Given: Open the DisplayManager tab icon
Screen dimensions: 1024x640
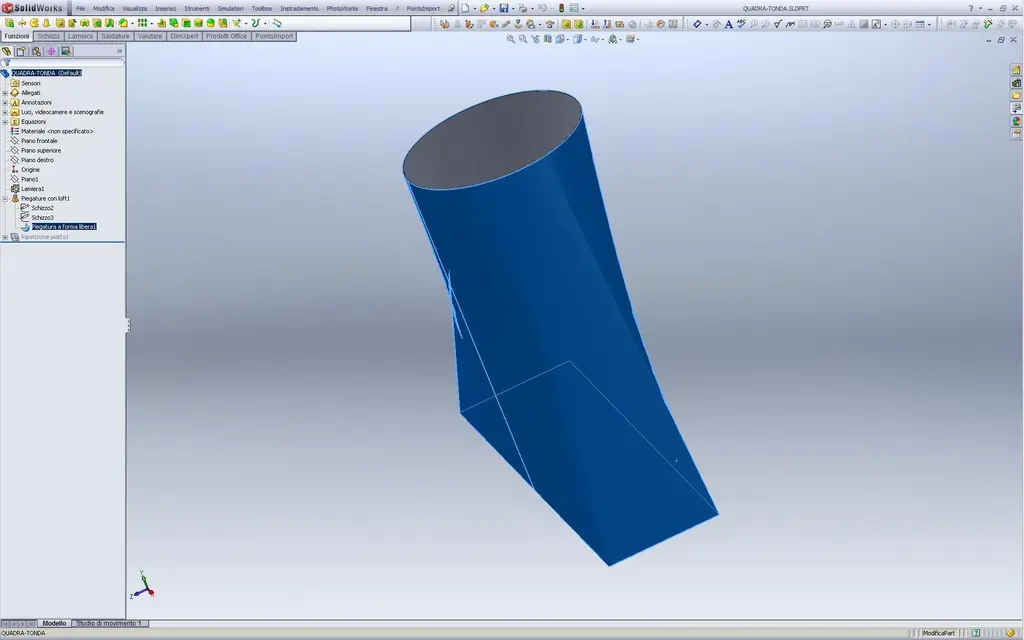Looking at the screenshot, I should click(66, 51).
